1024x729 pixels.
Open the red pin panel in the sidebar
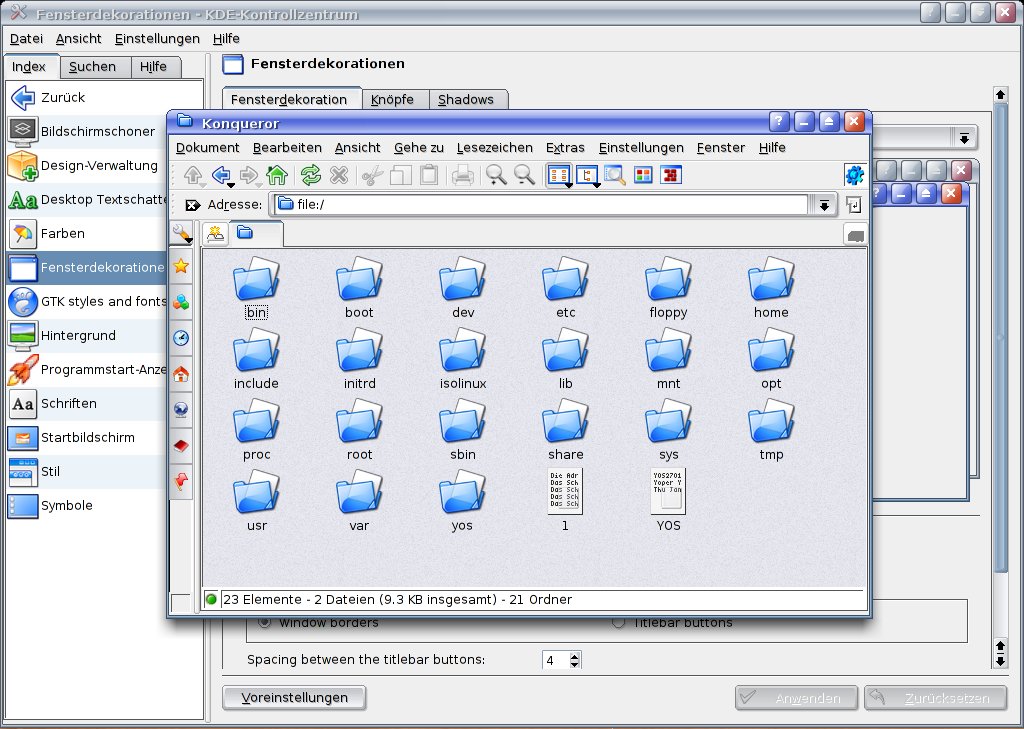tap(181, 481)
